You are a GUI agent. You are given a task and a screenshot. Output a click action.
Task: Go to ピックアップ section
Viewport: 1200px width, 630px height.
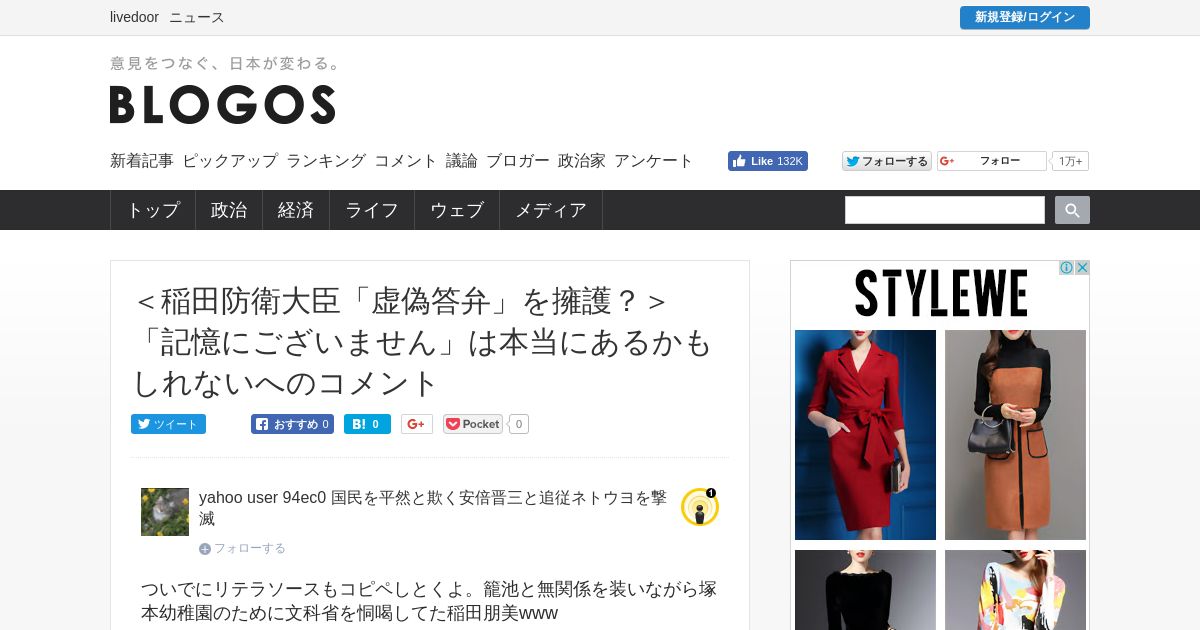pos(230,161)
